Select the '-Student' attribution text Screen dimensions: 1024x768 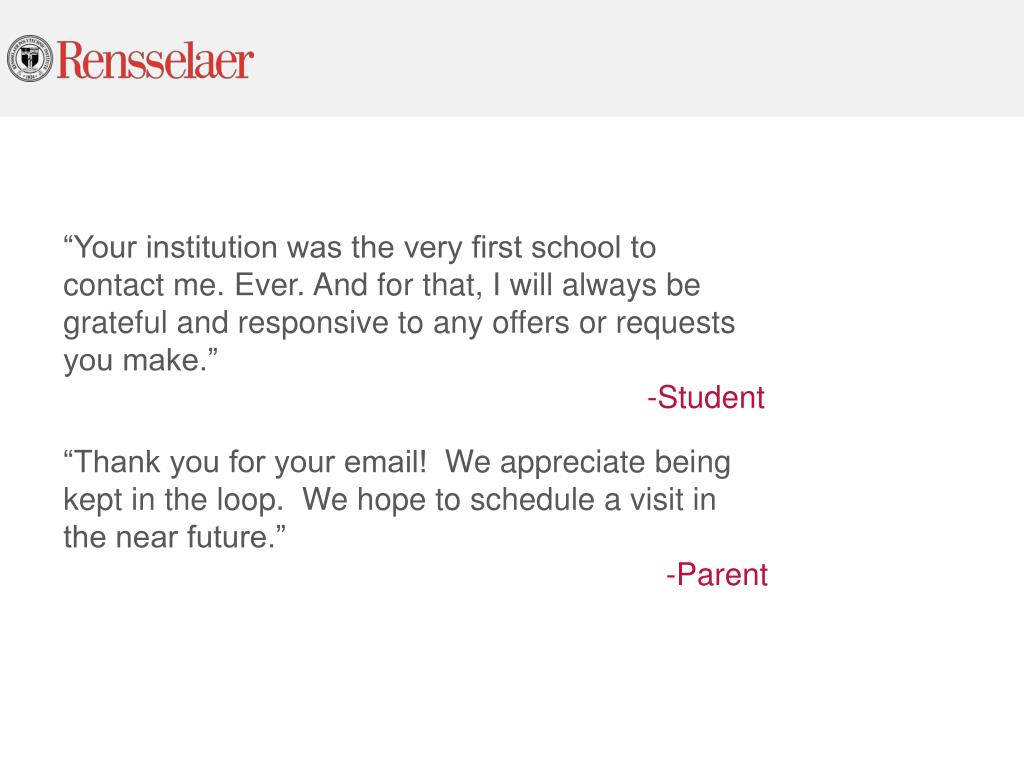tap(705, 397)
